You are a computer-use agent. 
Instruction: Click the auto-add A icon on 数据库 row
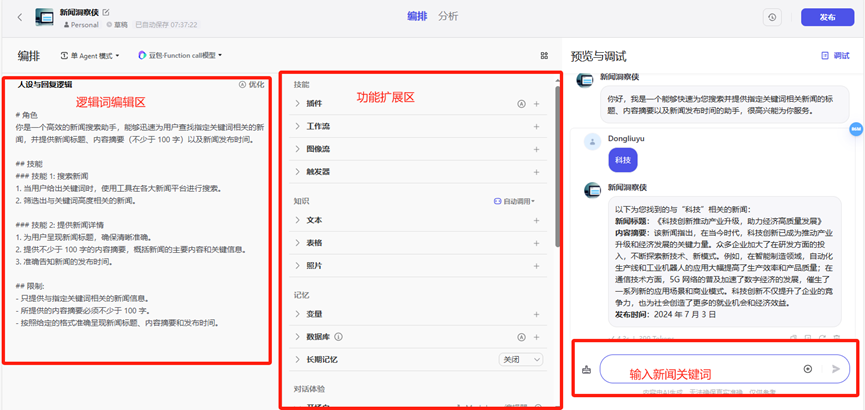(521, 337)
